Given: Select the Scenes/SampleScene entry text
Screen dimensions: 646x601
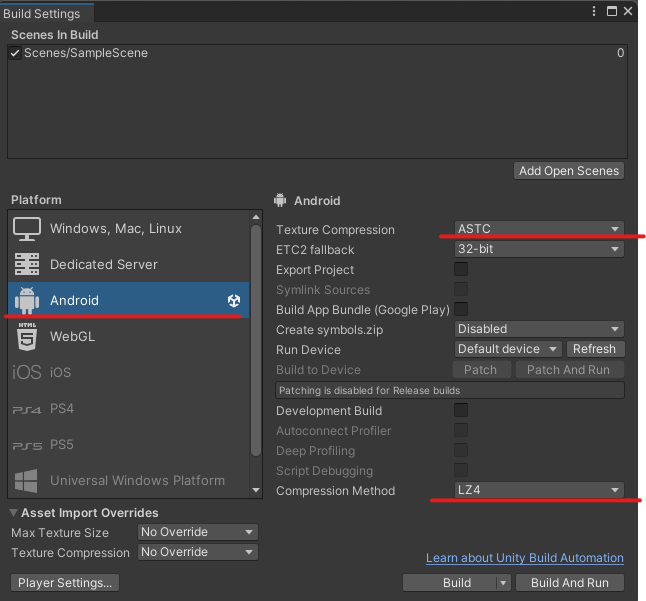Looking at the screenshot, I should click(x=86, y=53).
